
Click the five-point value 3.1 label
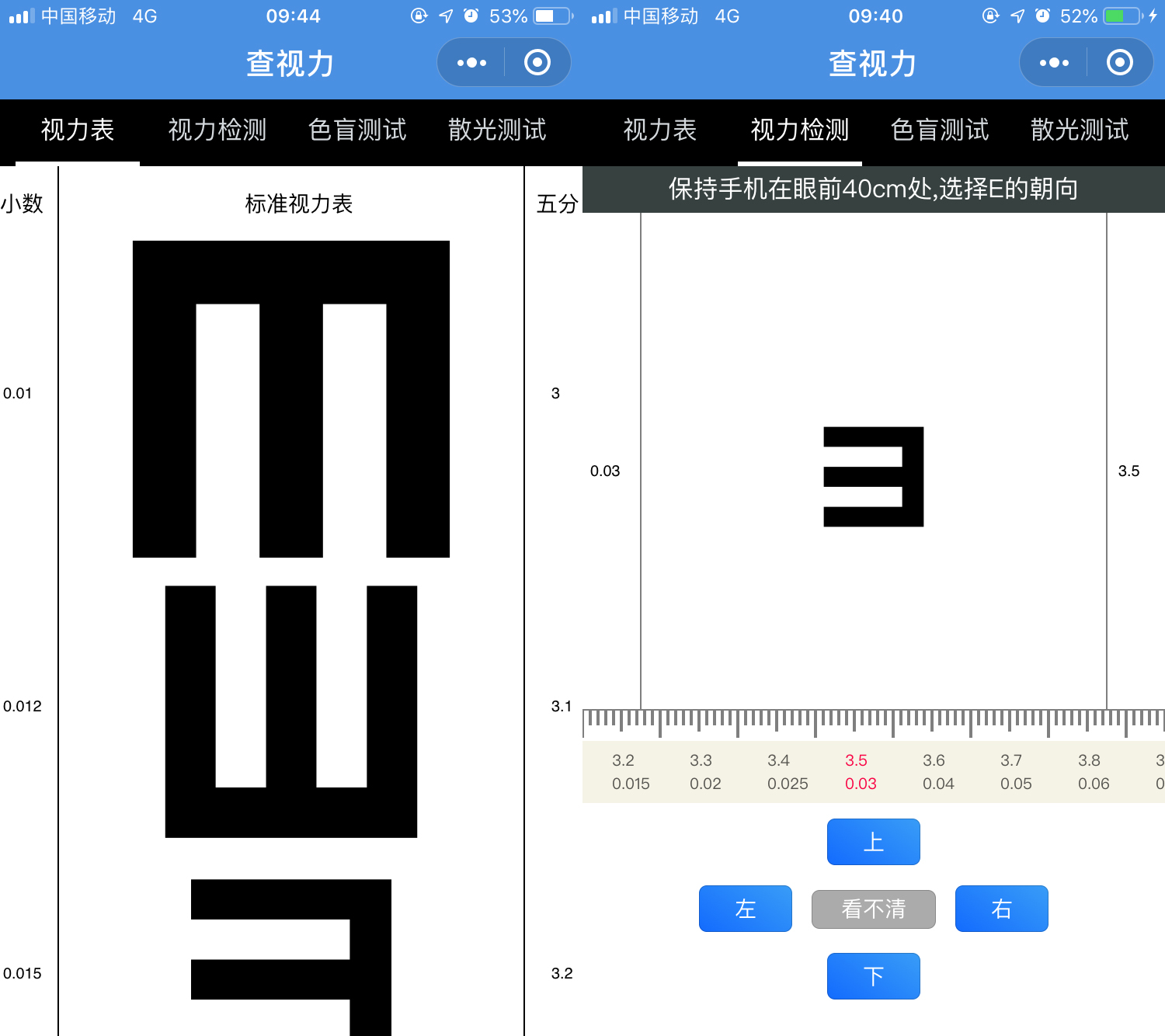click(562, 706)
